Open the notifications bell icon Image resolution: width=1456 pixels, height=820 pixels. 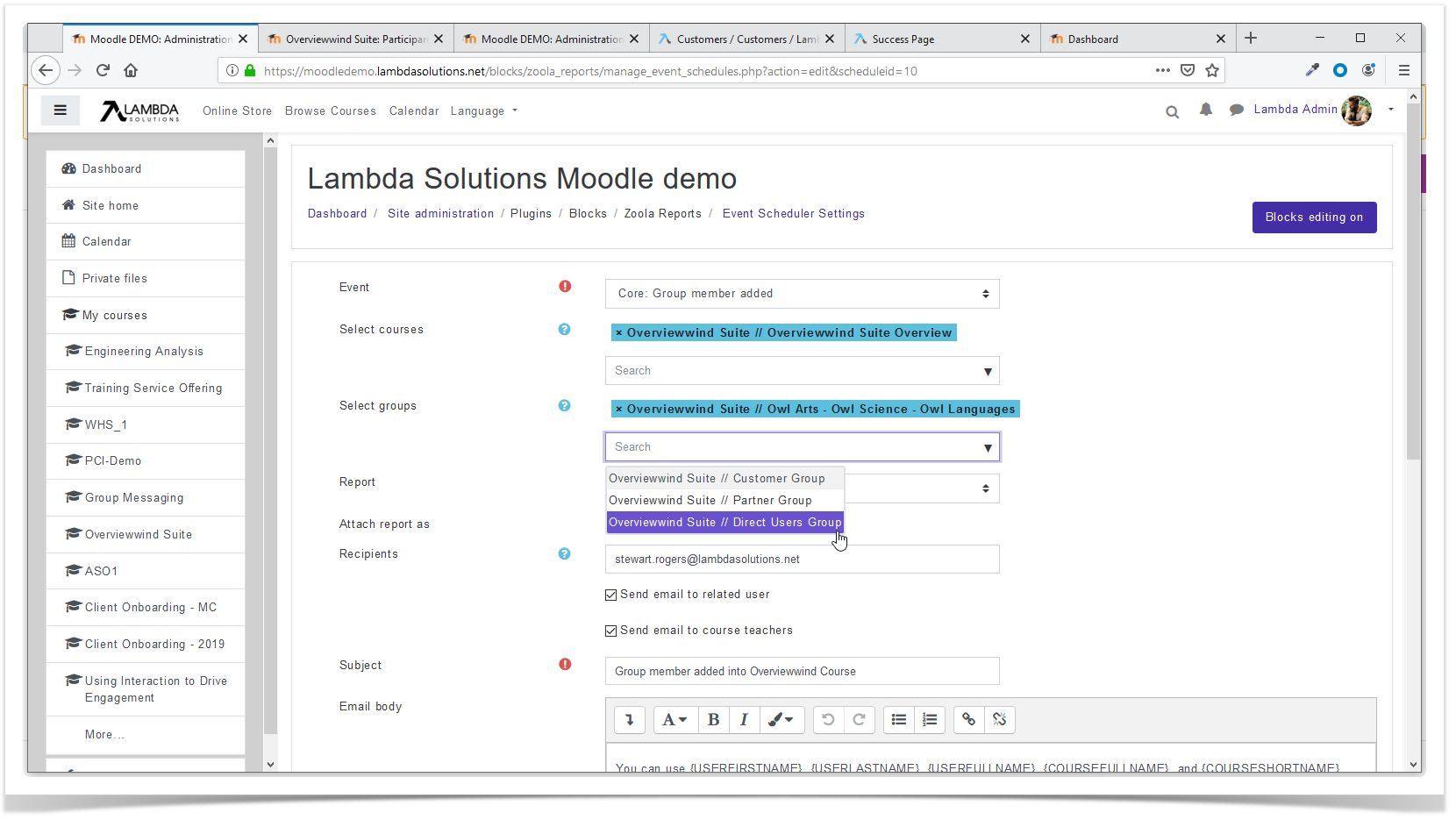[1206, 110]
